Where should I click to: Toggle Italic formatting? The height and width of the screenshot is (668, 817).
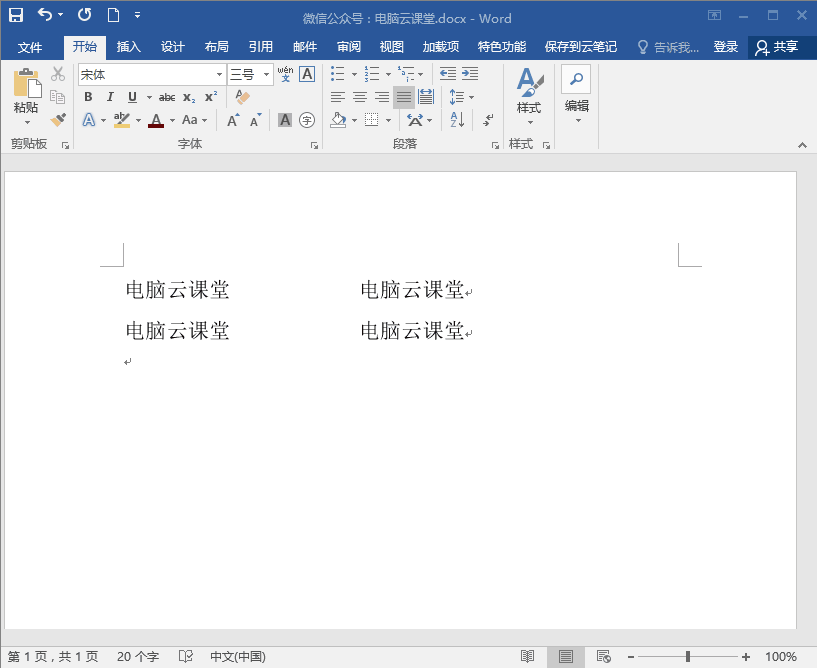point(110,97)
